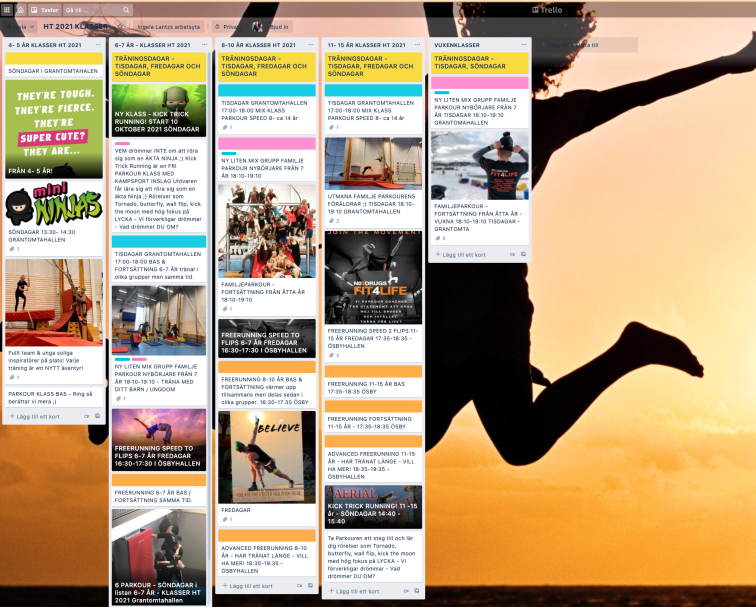Image resolution: width=756 pixels, height=607 pixels.
Task: Star the HT 2021 KLASSER board
Action: [x=121, y=27]
